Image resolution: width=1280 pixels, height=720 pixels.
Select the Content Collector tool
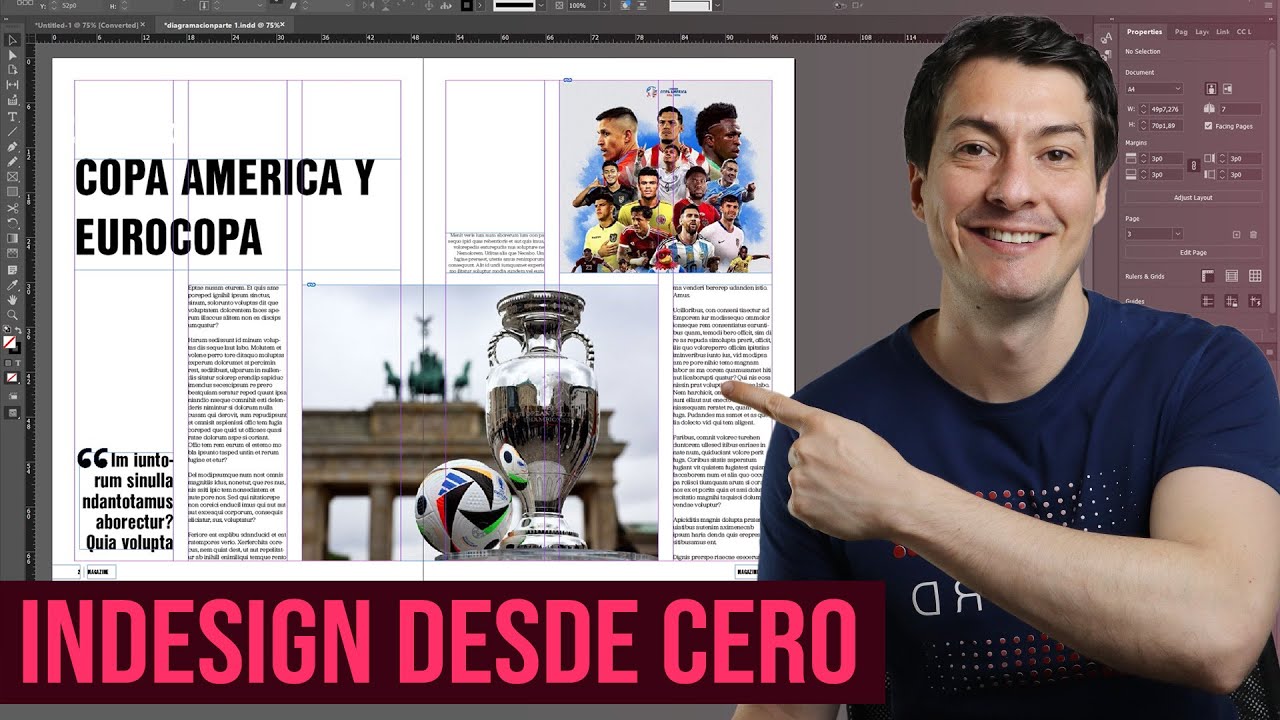12,101
